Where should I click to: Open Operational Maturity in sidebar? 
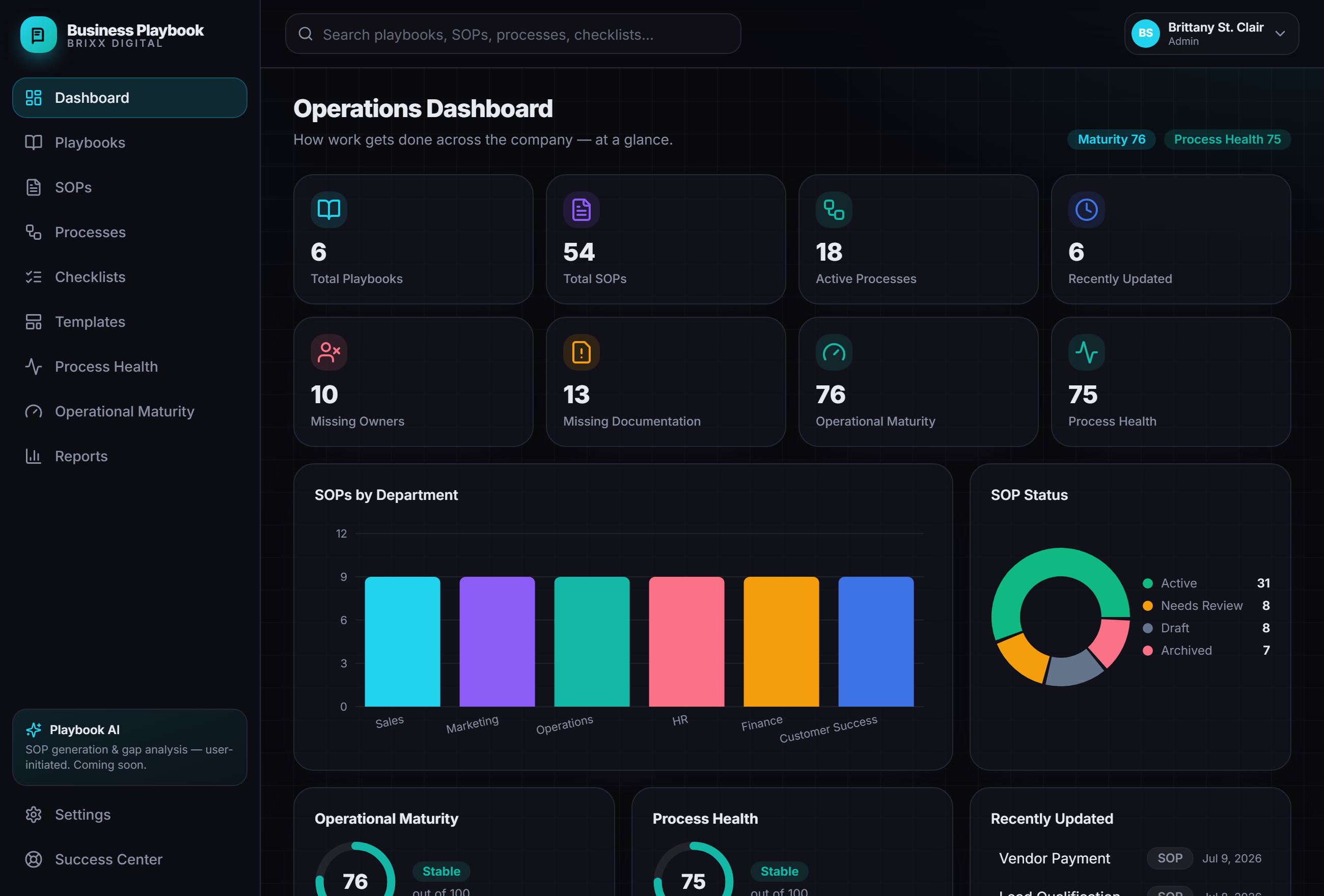(x=130, y=411)
